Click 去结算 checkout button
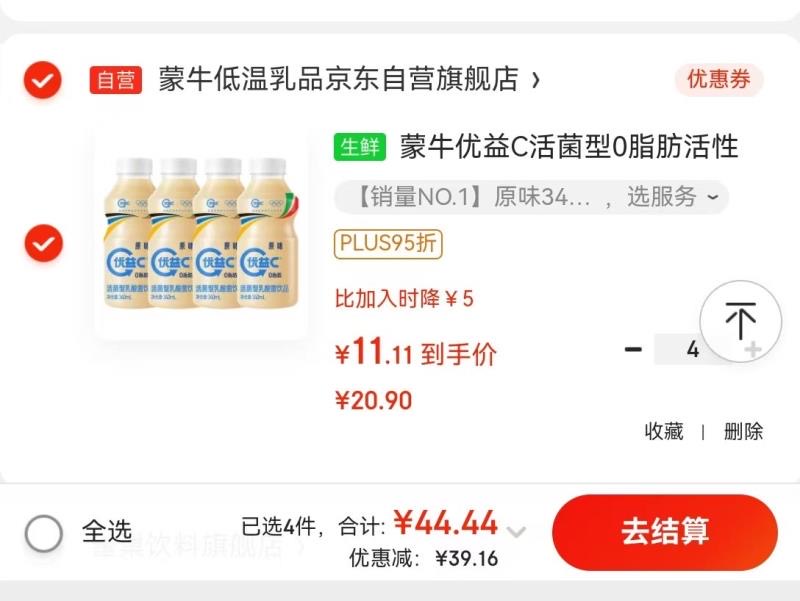Screen dimensions: 800x601 pos(665,532)
